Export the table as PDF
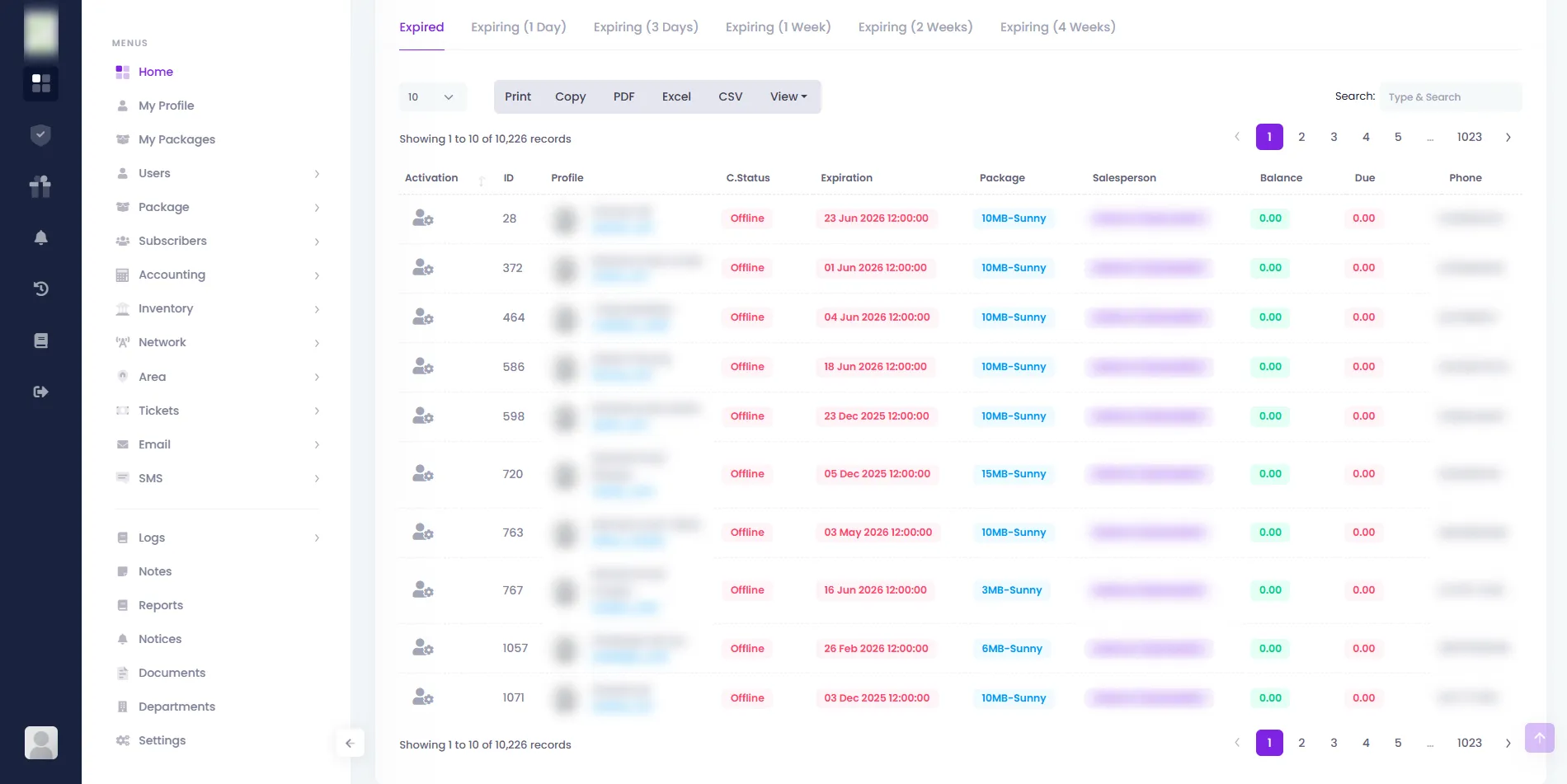Image resolution: width=1567 pixels, height=784 pixels. [x=624, y=96]
